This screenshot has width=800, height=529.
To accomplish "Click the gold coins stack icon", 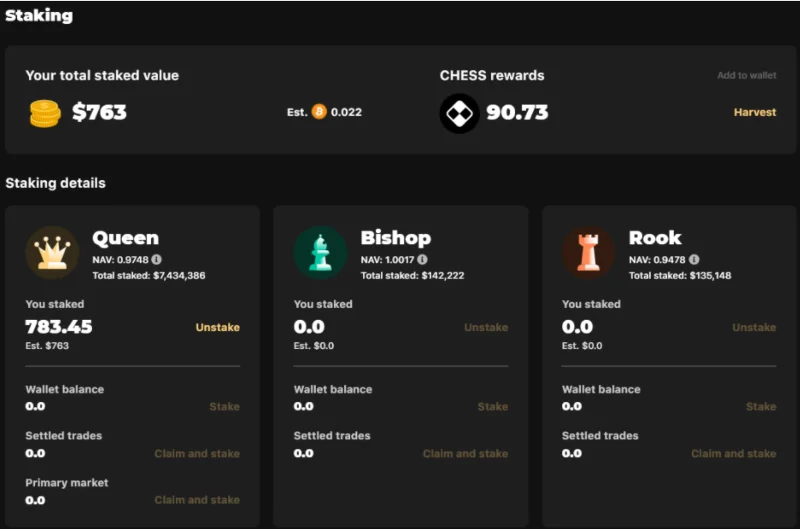I will [45, 113].
